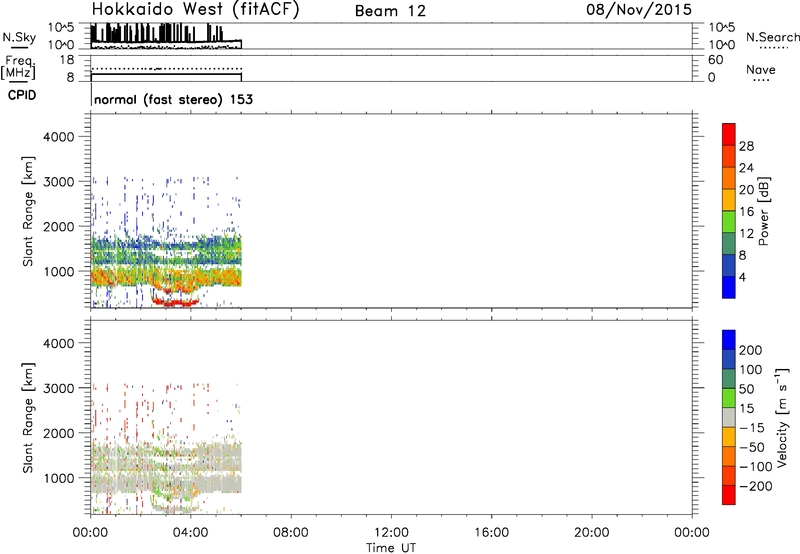
Task: Click the light green 12-16 dB power swatch
Action: [729, 222]
